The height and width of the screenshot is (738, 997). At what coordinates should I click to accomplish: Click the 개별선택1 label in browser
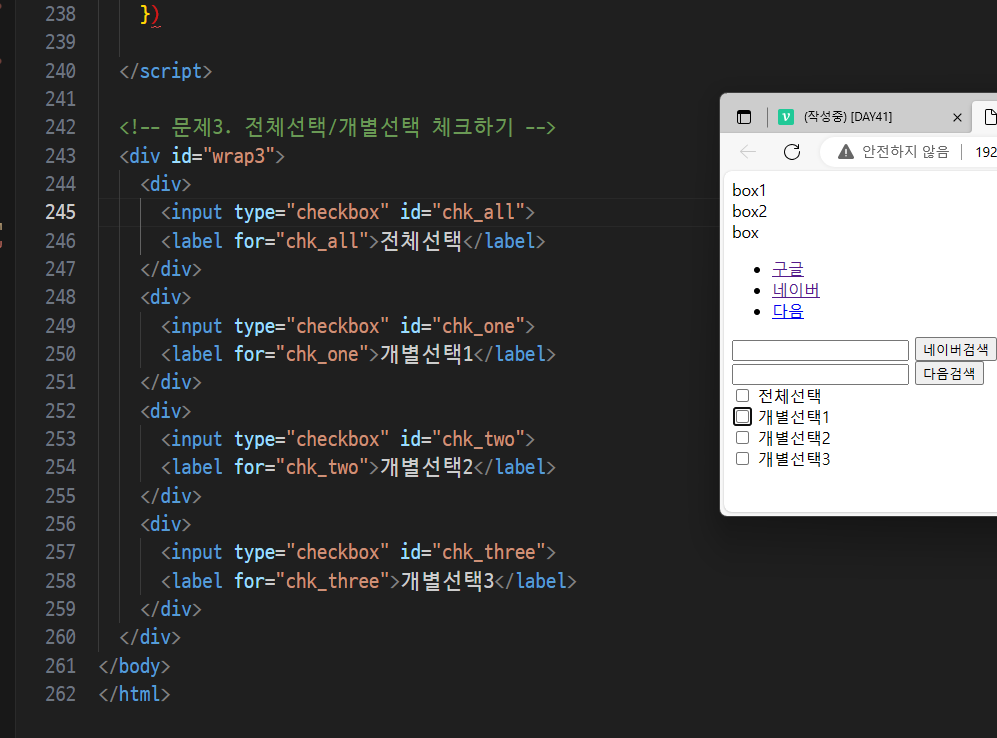pos(794,417)
